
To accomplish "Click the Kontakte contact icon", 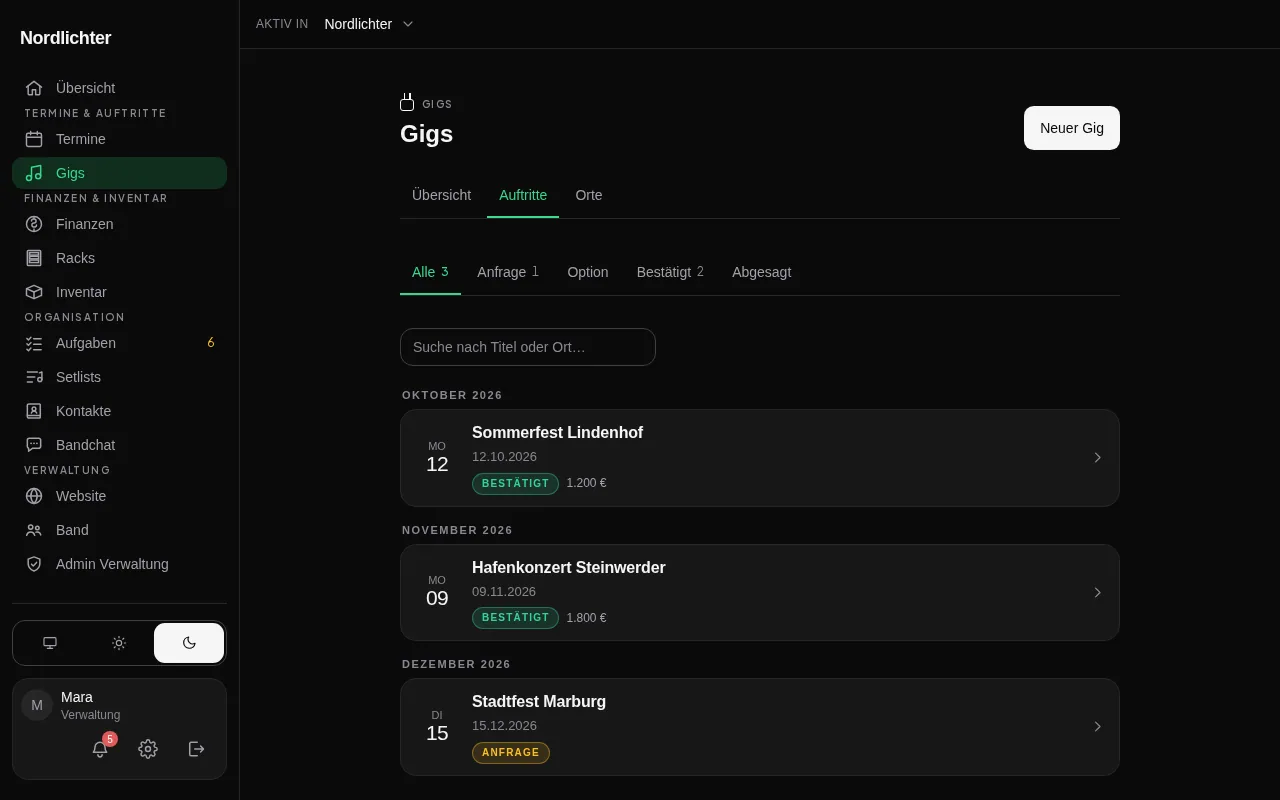I will click(x=34, y=411).
